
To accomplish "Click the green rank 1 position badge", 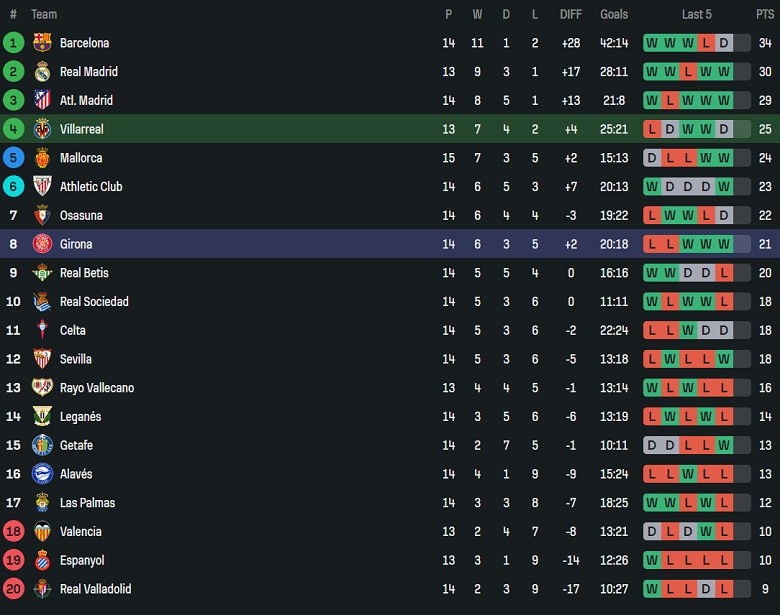I will (x=13, y=43).
